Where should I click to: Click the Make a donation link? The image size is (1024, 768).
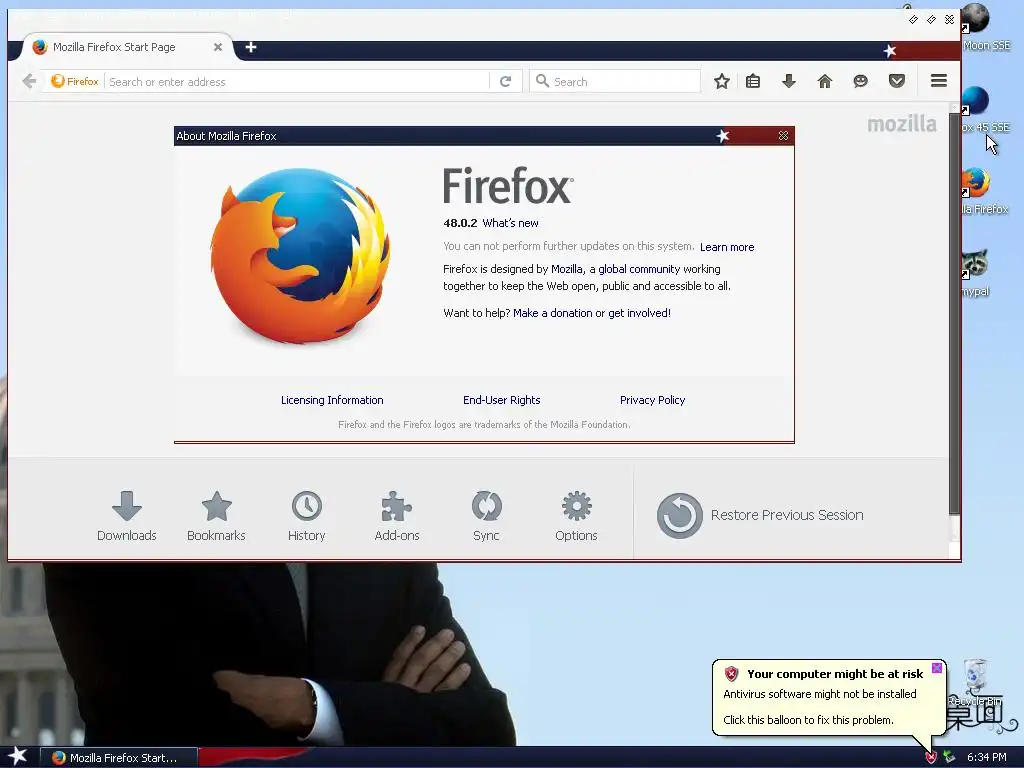pyautogui.click(x=552, y=313)
